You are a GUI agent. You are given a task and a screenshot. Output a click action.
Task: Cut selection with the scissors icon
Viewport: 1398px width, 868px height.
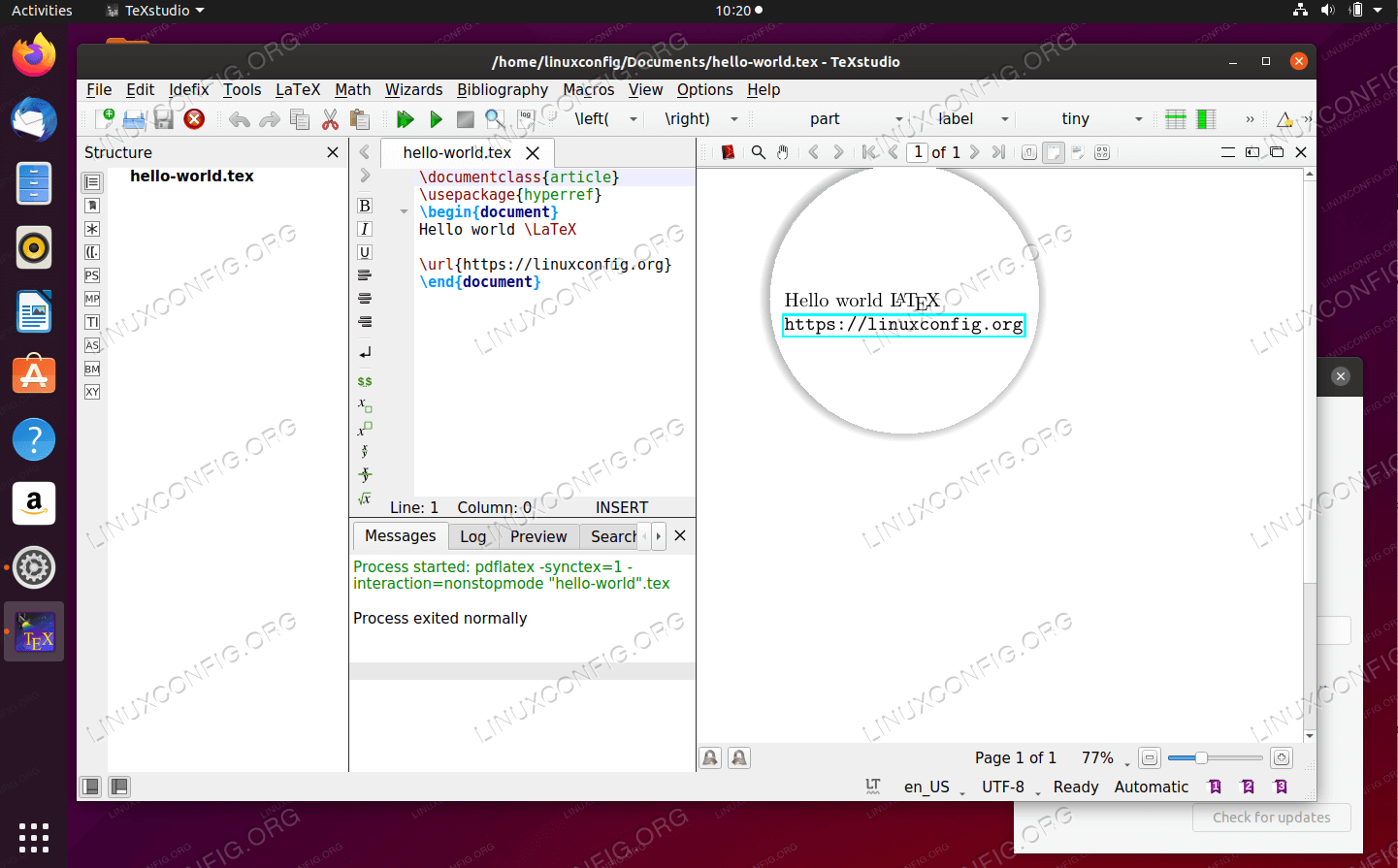click(330, 119)
